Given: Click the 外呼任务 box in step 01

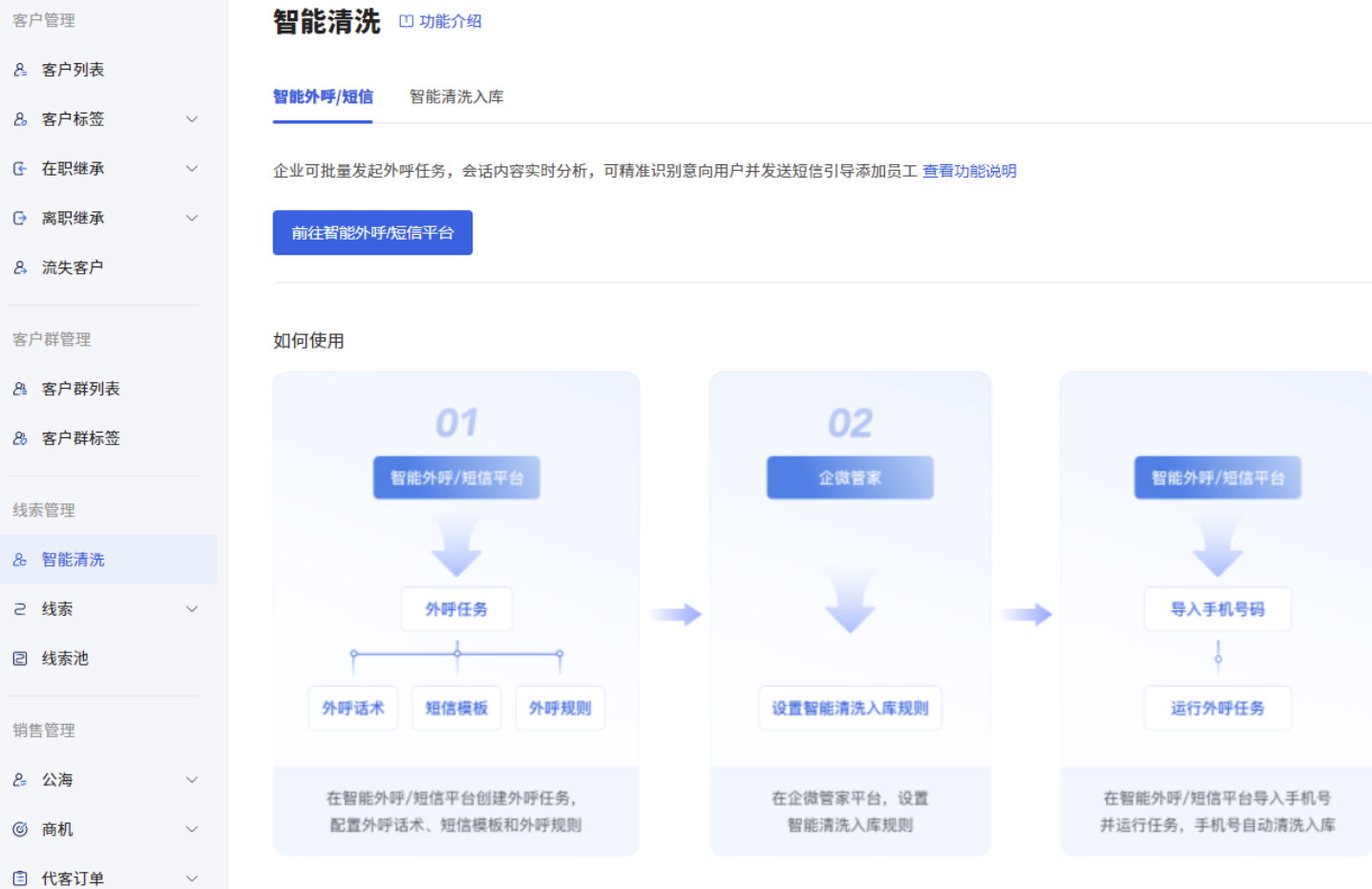Looking at the screenshot, I should [x=456, y=609].
